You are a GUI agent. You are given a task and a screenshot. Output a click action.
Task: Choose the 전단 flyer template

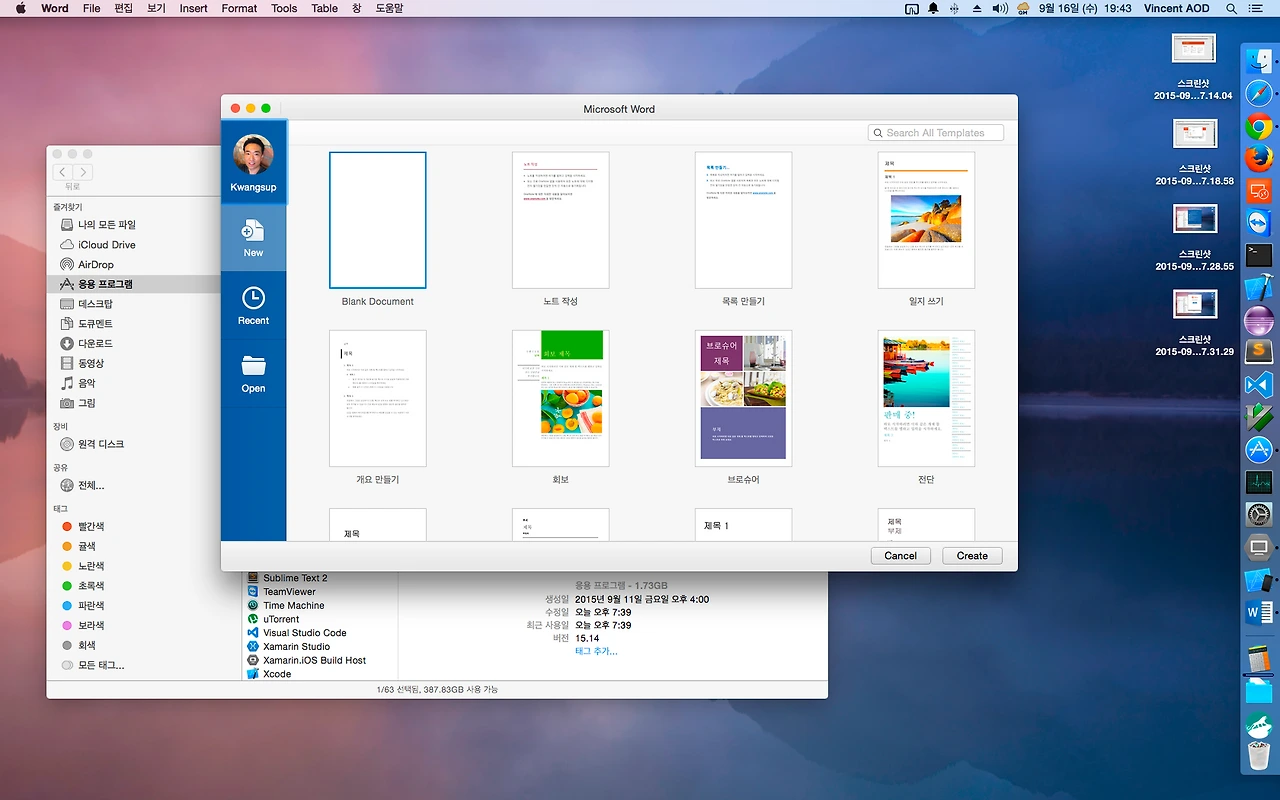pyautogui.click(x=926, y=398)
